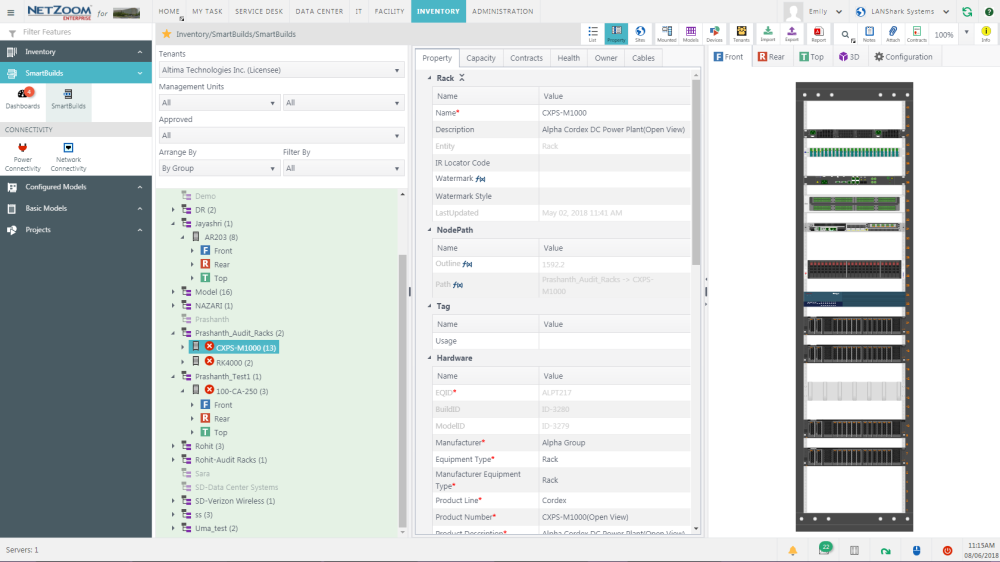Click the notification bell in status bar

pyautogui.click(x=792, y=551)
